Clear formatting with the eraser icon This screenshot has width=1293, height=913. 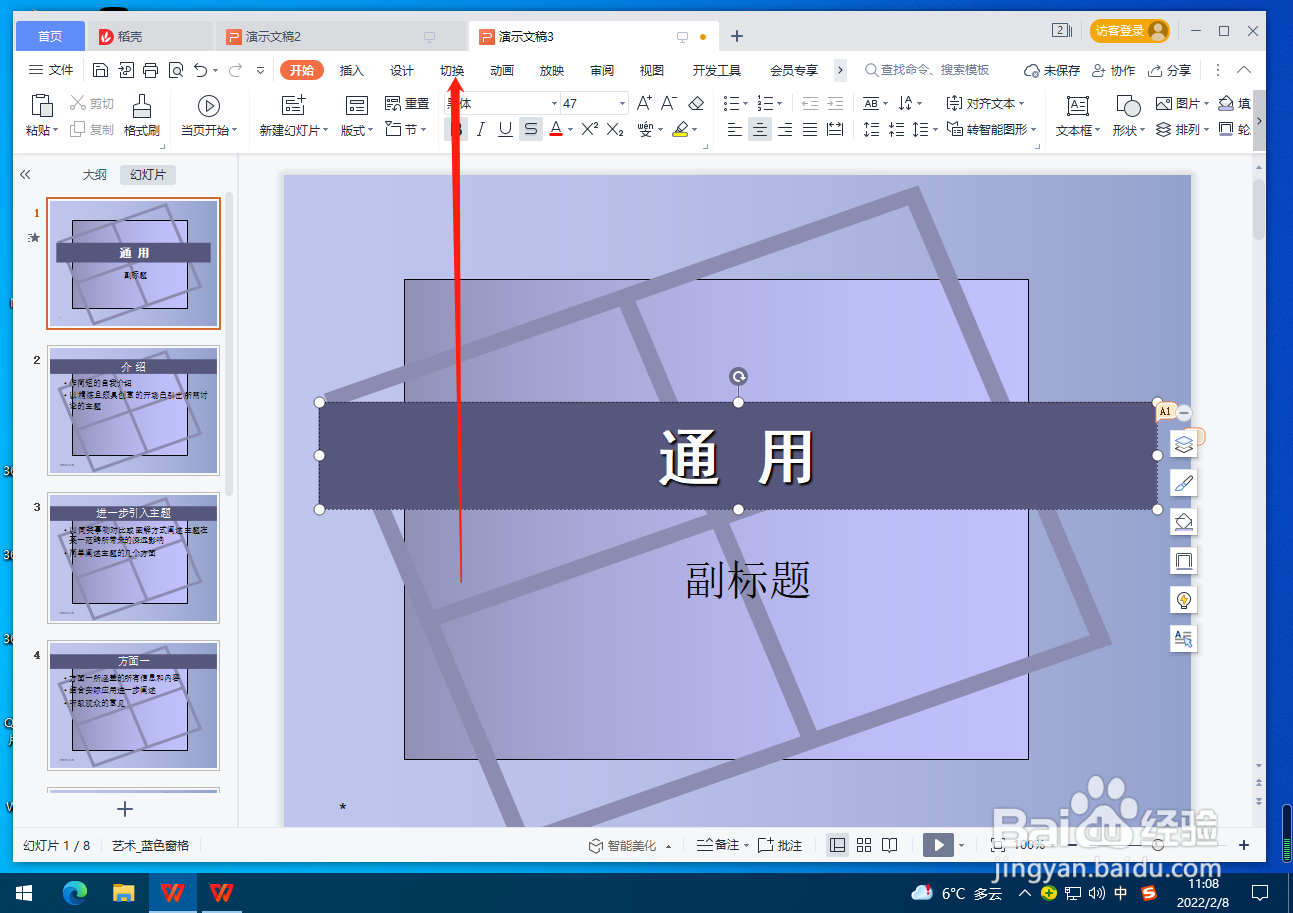697,103
